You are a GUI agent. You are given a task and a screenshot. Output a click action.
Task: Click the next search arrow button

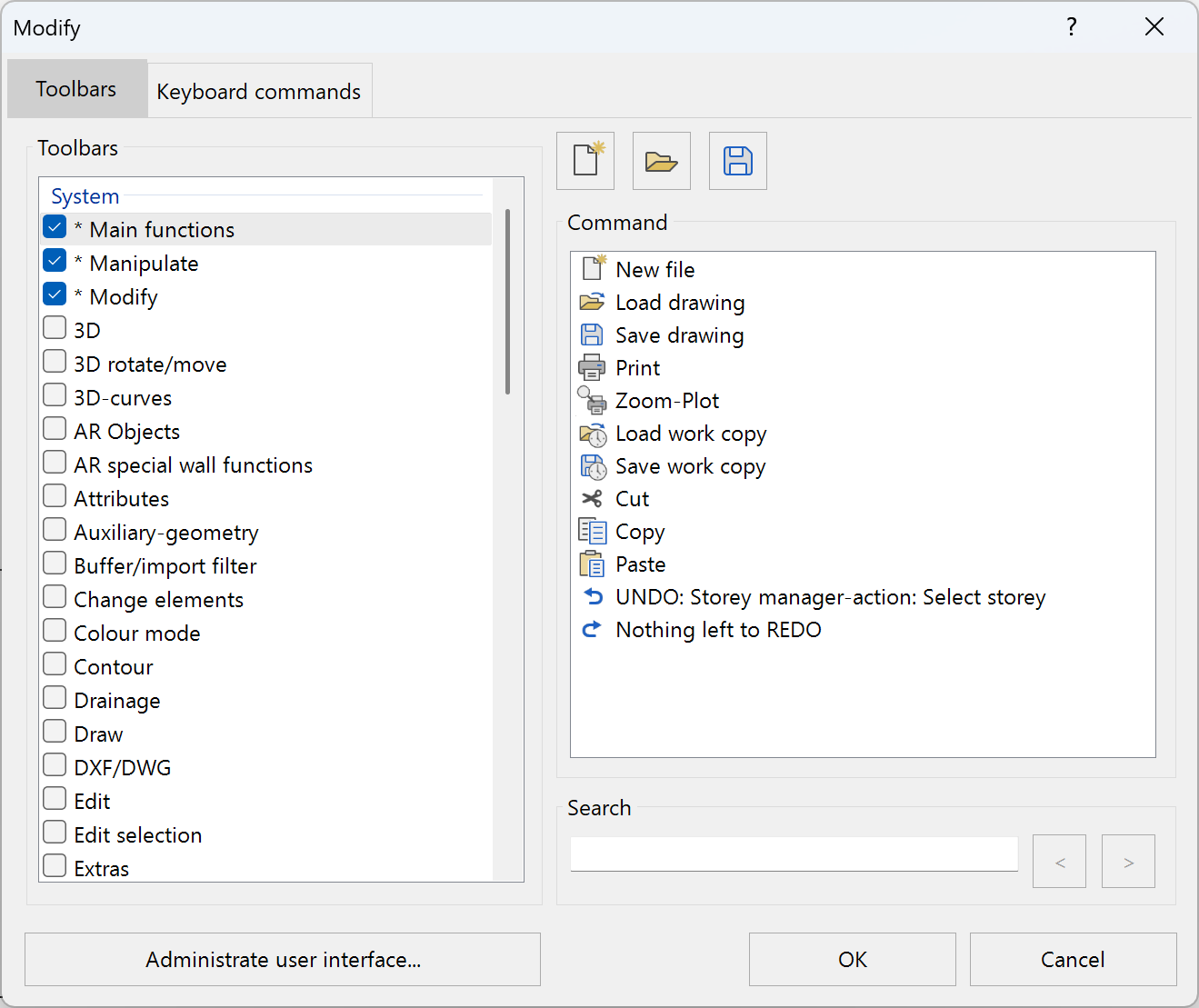click(1127, 861)
